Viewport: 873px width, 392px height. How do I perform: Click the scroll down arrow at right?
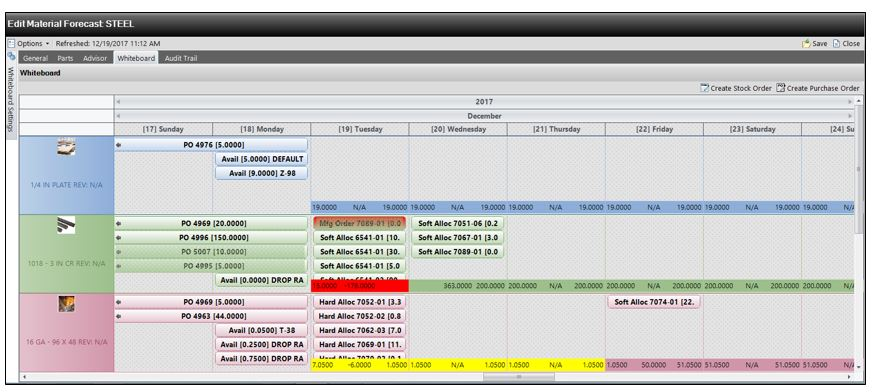(x=859, y=367)
